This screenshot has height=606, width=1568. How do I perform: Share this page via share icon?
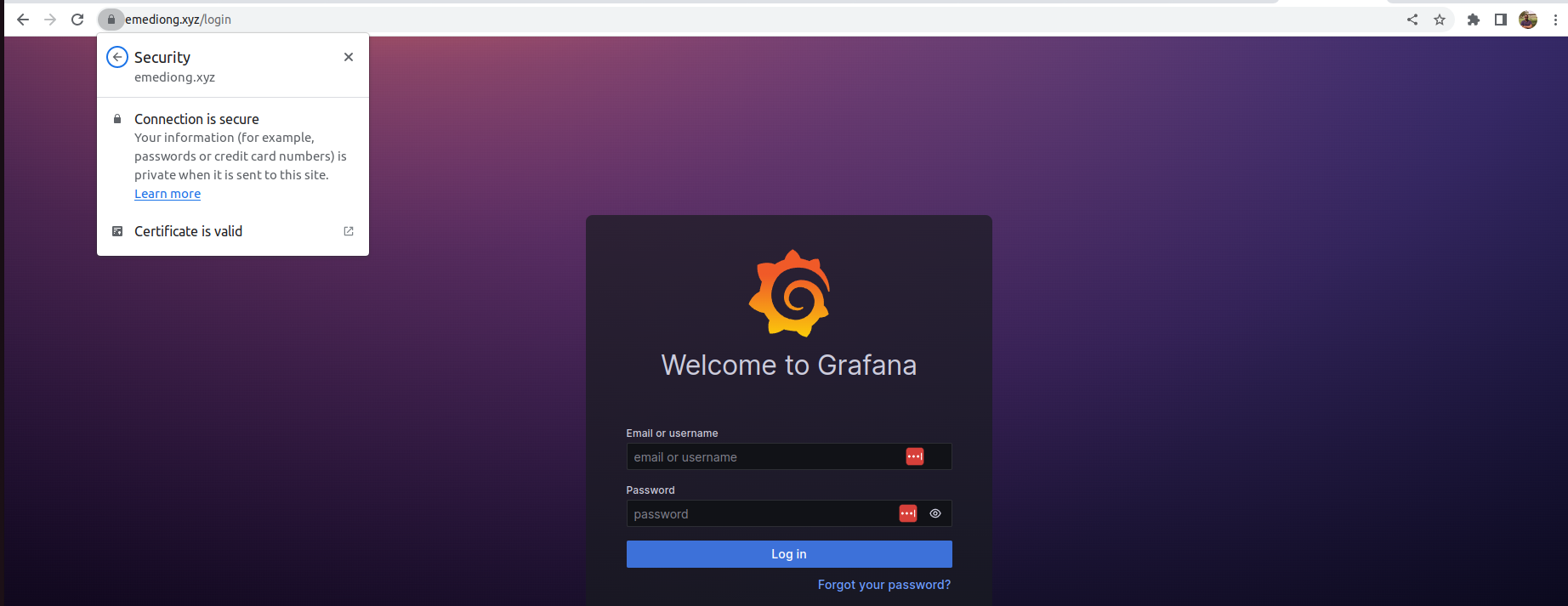1412,20
